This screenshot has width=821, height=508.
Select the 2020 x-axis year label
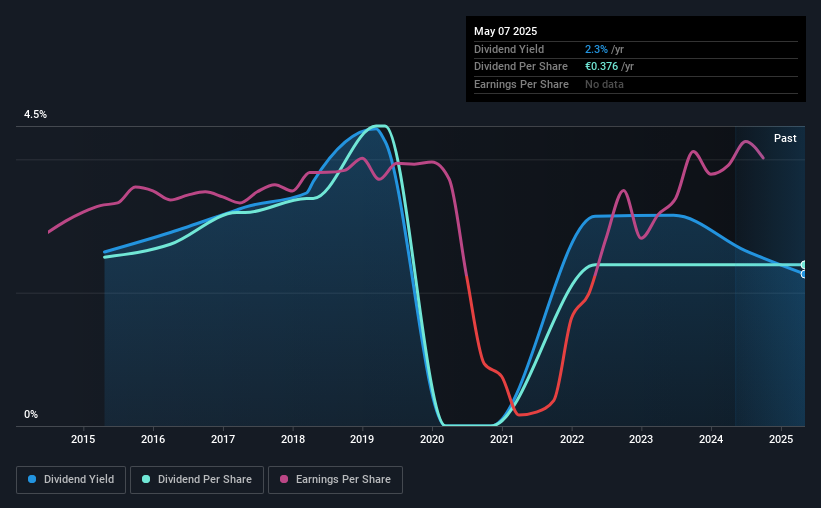pyautogui.click(x=432, y=439)
